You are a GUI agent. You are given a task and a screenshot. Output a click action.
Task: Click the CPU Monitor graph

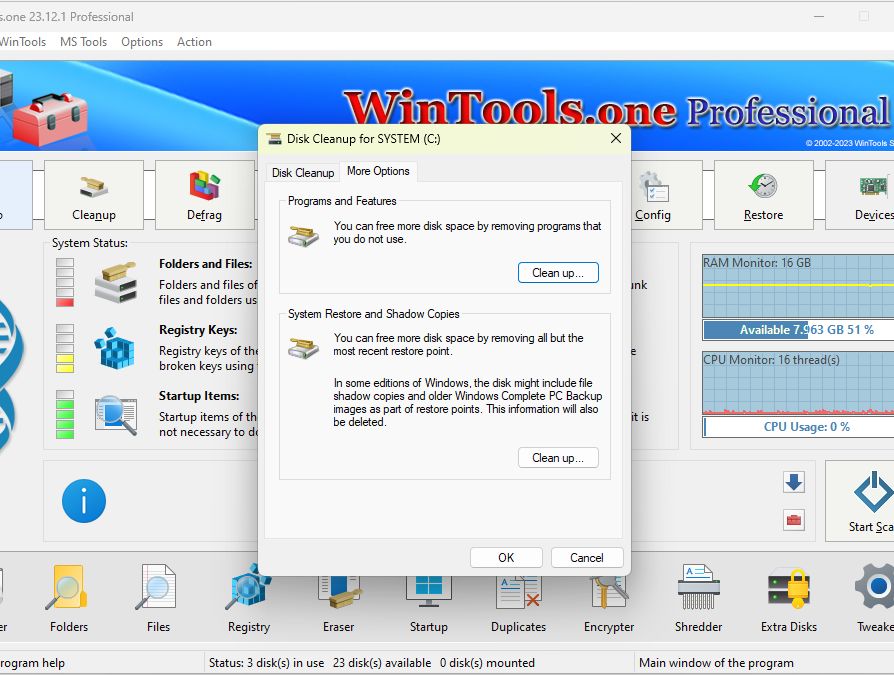point(799,383)
